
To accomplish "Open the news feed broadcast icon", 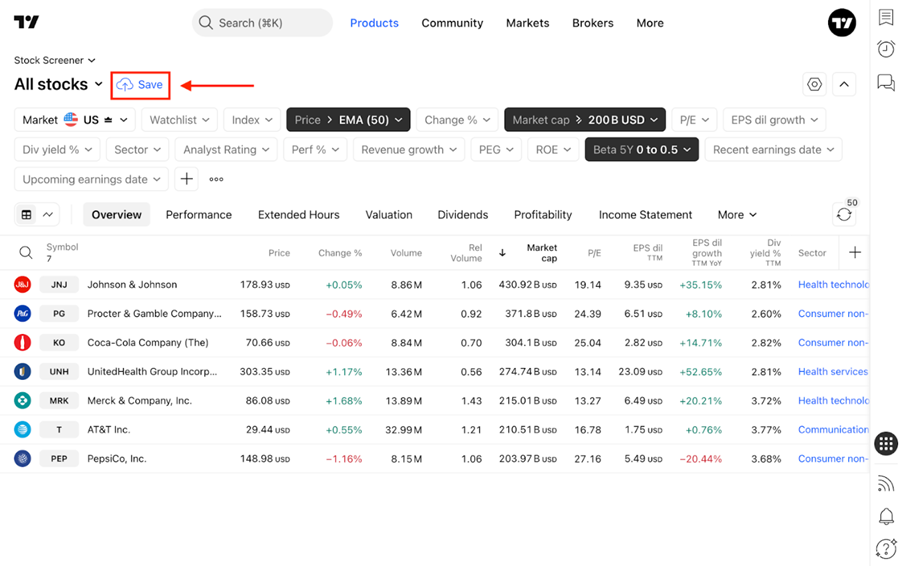I will tap(886, 483).
